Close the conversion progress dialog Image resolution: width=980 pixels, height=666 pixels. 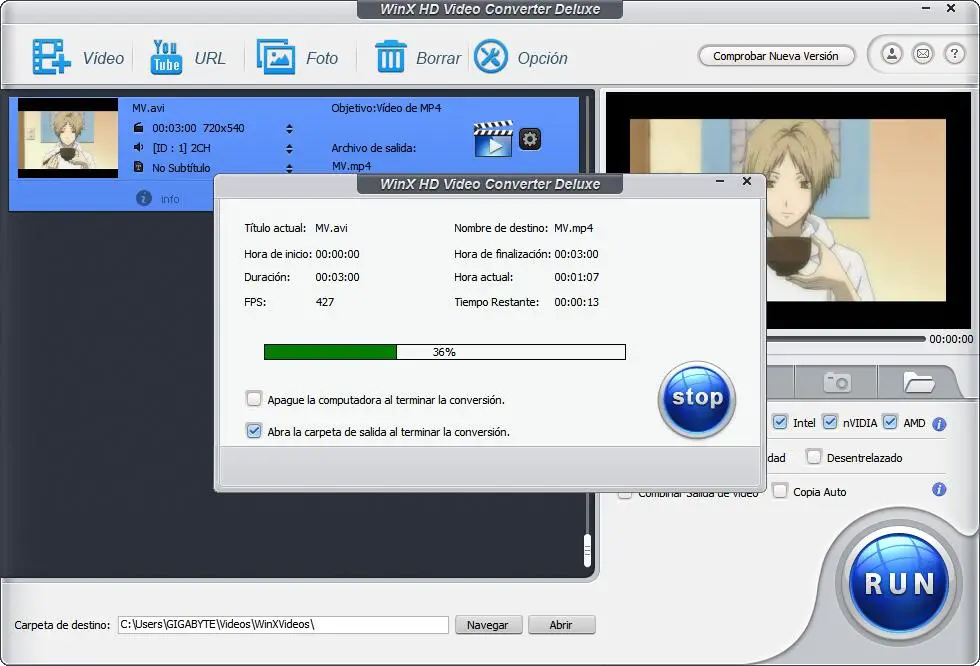pyautogui.click(x=746, y=181)
